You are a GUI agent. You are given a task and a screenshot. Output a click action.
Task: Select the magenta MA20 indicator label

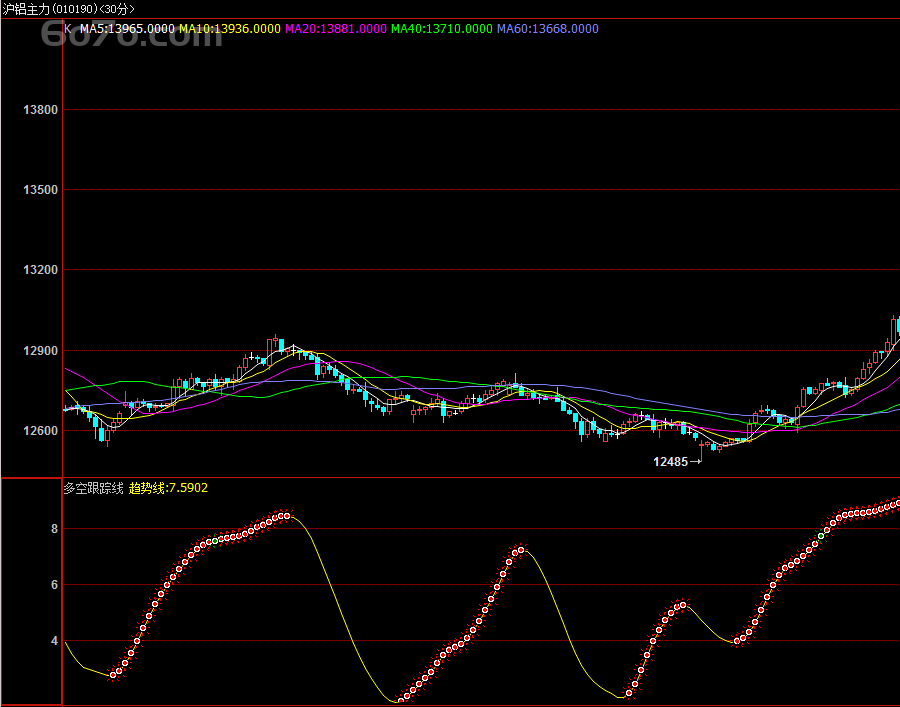pyautogui.click(x=335, y=29)
